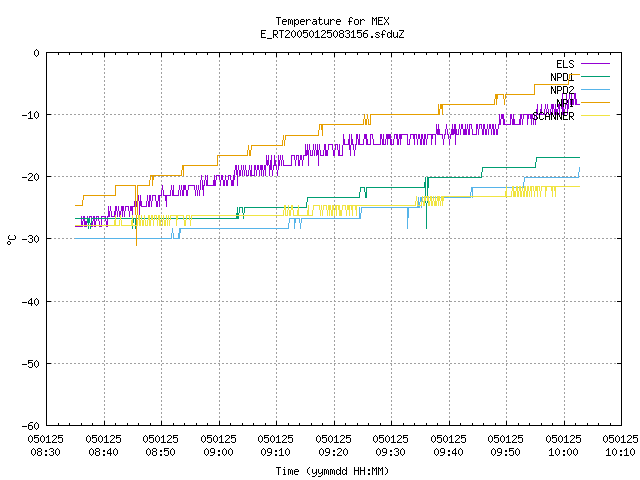
Task: Click the chart title 'Temperature for MEX'
Action: 332,21
